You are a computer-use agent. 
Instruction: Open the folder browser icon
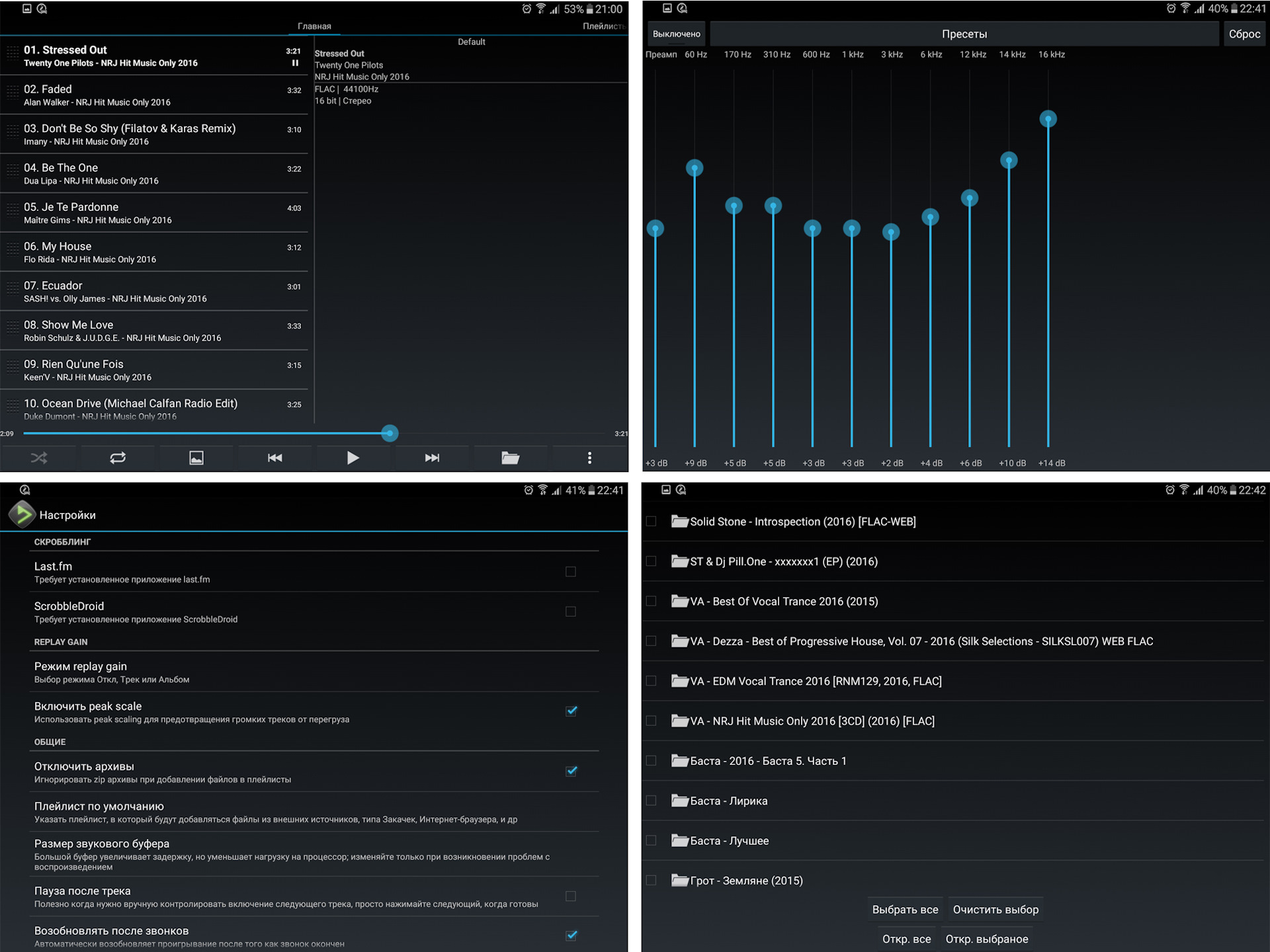pos(510,457)
